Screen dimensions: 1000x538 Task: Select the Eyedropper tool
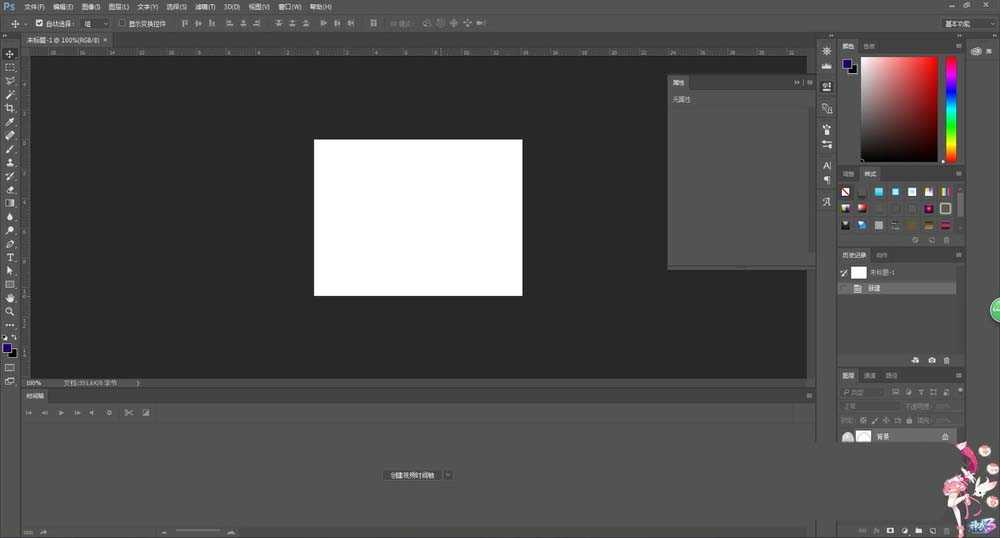point(10,122)
